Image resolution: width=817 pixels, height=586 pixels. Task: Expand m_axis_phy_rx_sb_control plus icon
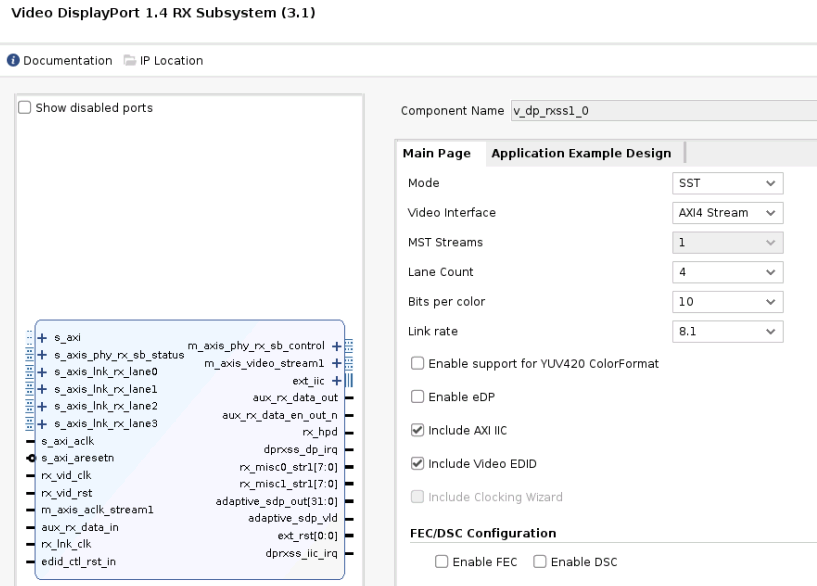pos(337,346)
